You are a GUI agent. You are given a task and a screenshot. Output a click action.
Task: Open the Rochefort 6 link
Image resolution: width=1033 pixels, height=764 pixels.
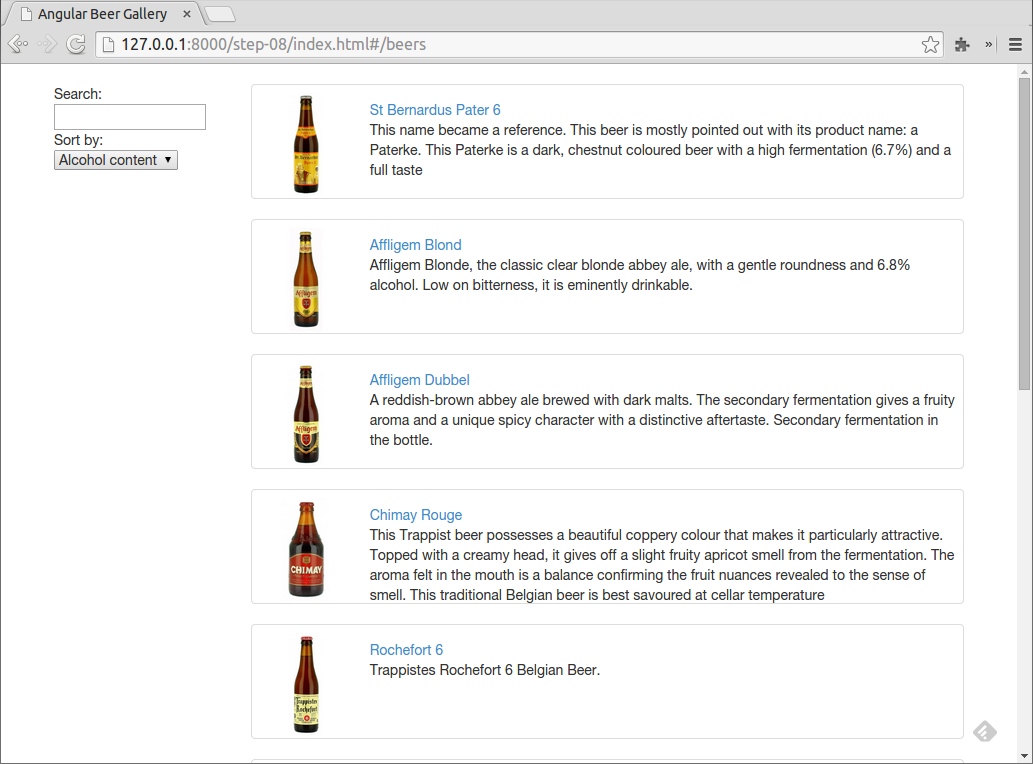406,650
